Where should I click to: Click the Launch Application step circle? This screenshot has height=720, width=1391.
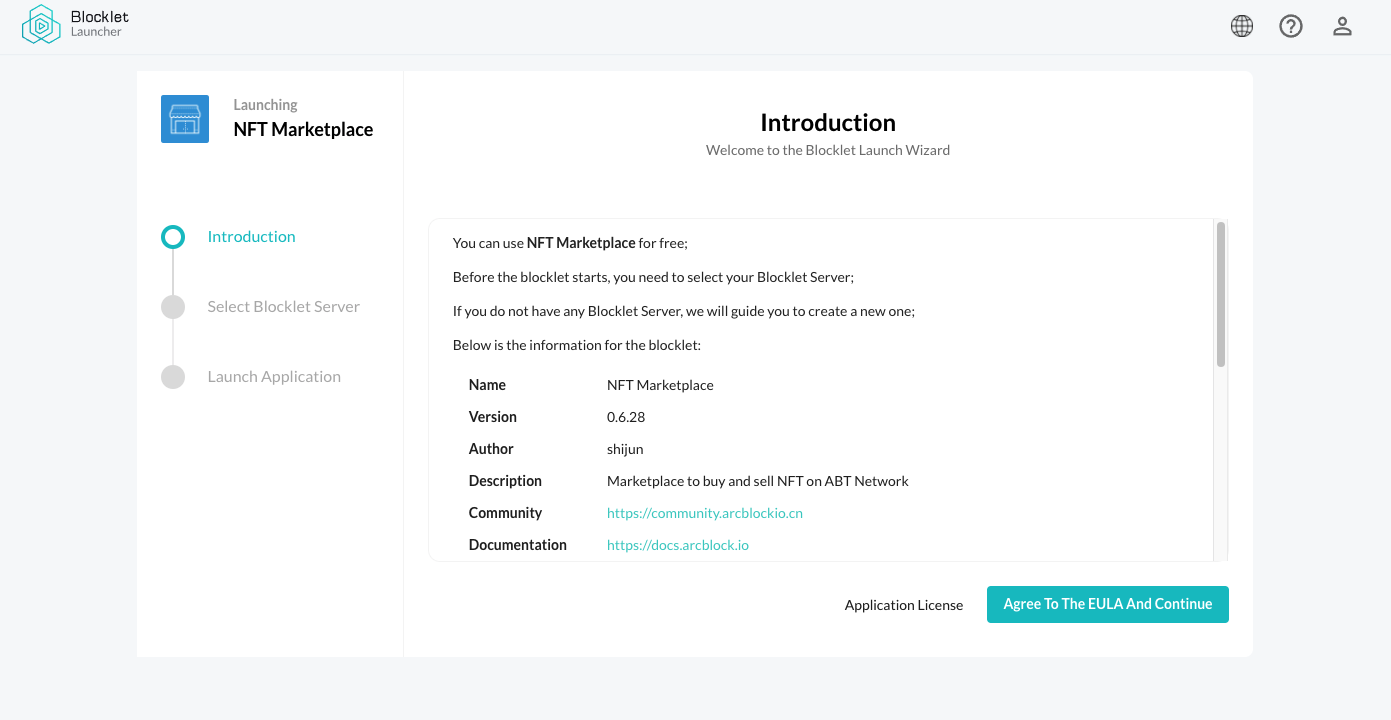pyautogui.click(x=173, y=376)
